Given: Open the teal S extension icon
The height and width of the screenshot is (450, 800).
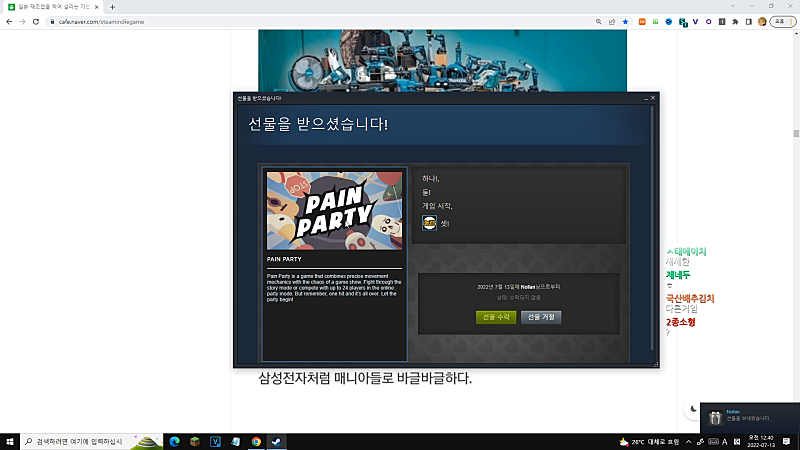Looking at the screenshot, I should (x=683, y=22).
